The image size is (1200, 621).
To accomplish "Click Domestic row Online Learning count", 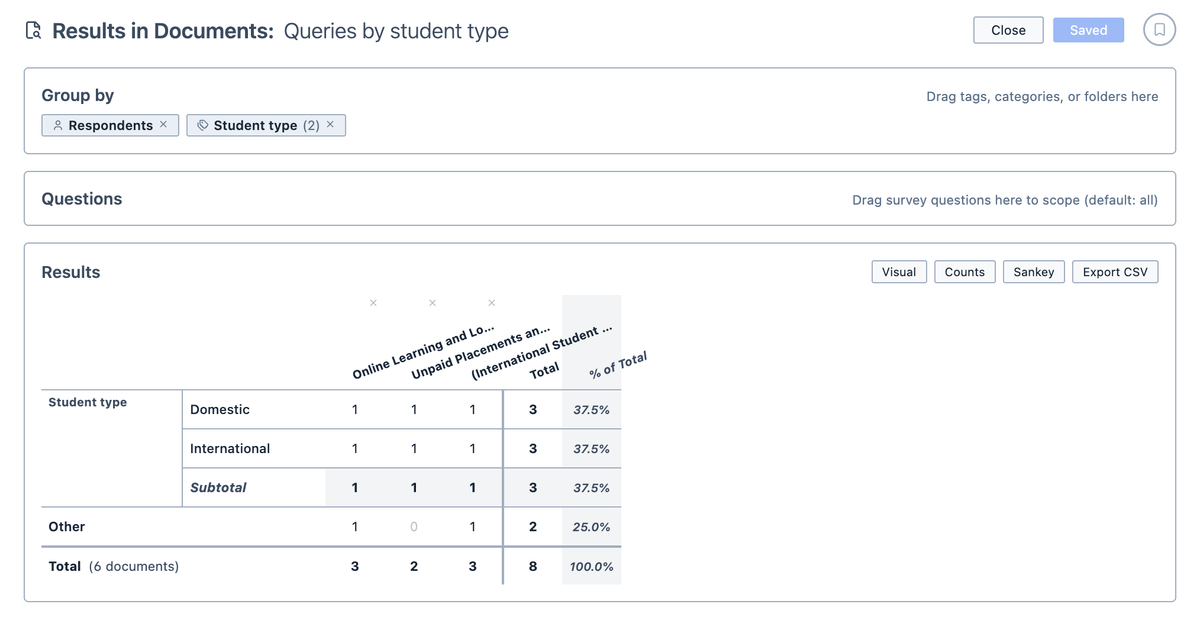I will (355, 409).
